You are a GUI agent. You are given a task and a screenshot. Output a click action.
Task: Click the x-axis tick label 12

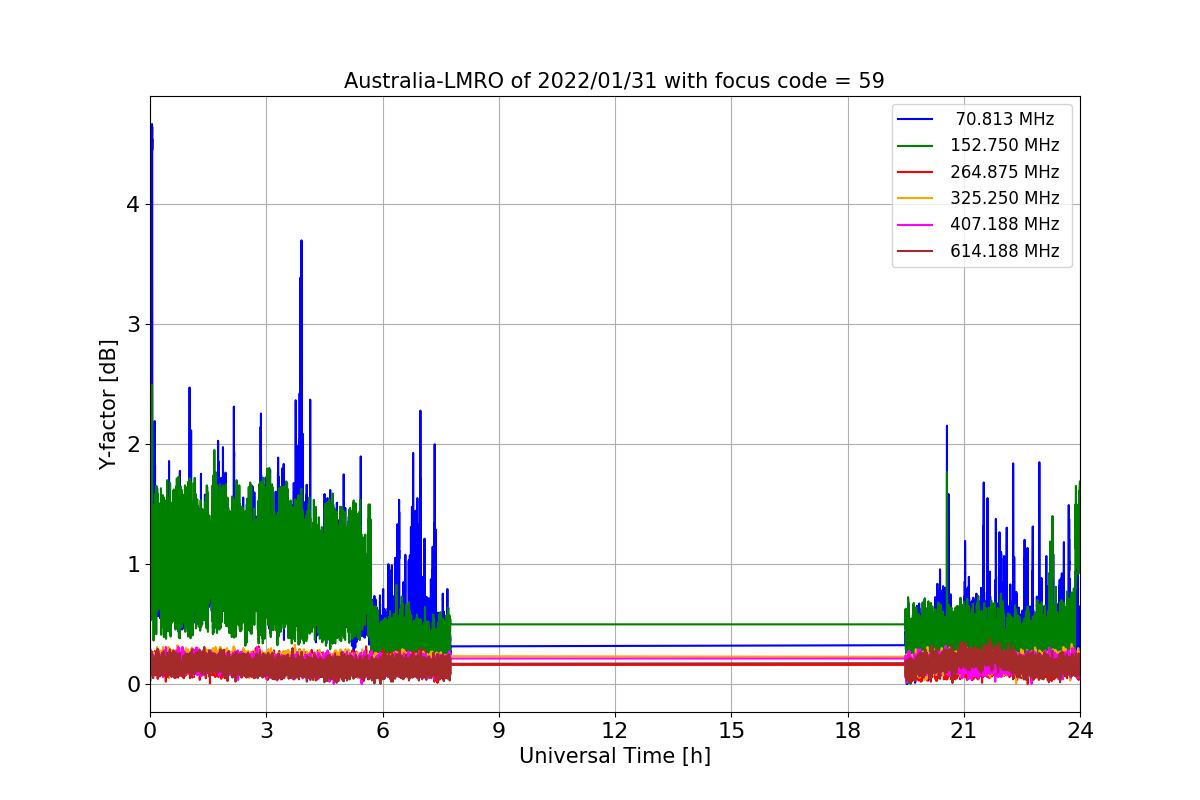(615, 731)
